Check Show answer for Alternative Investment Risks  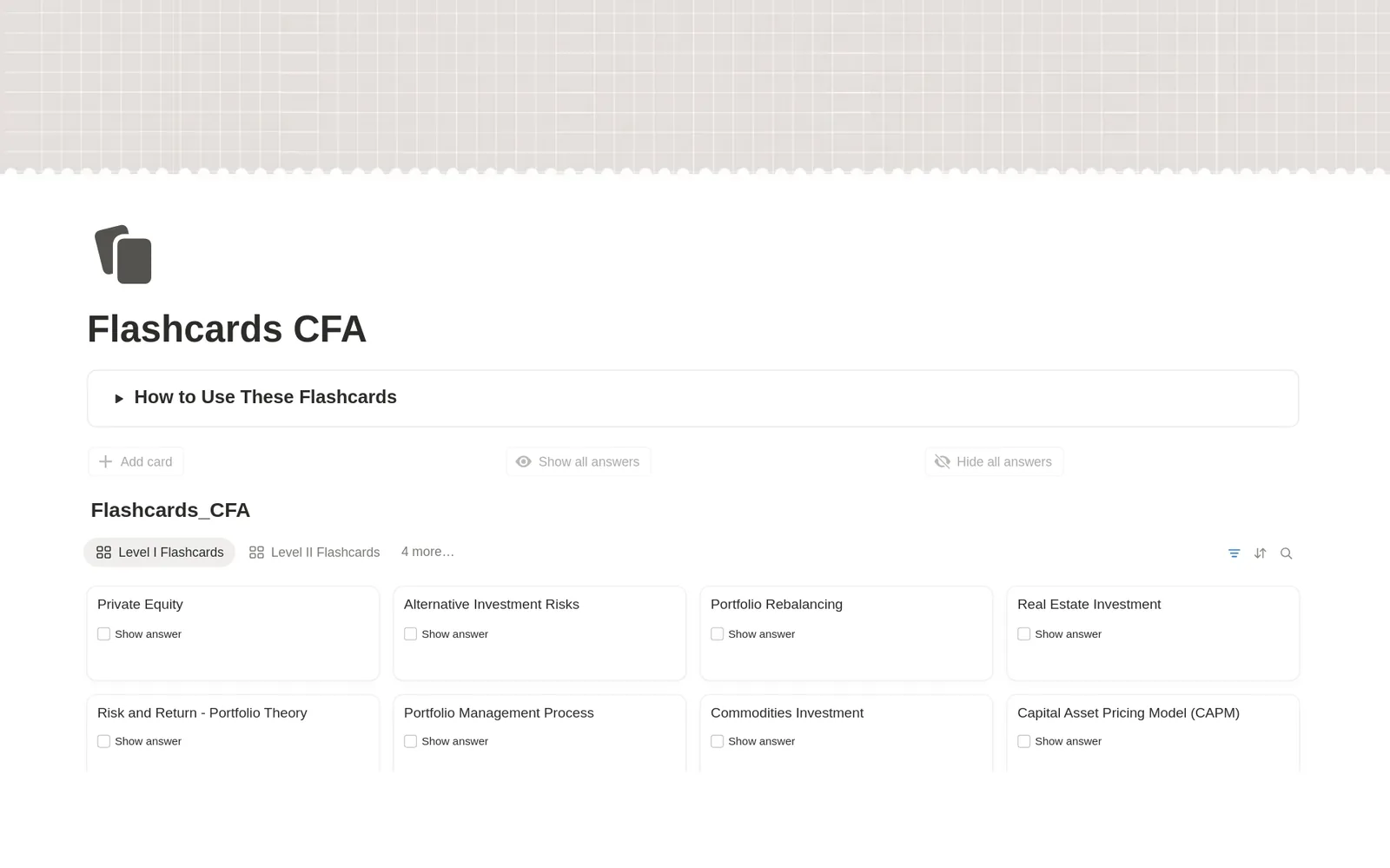coord(410,634)
